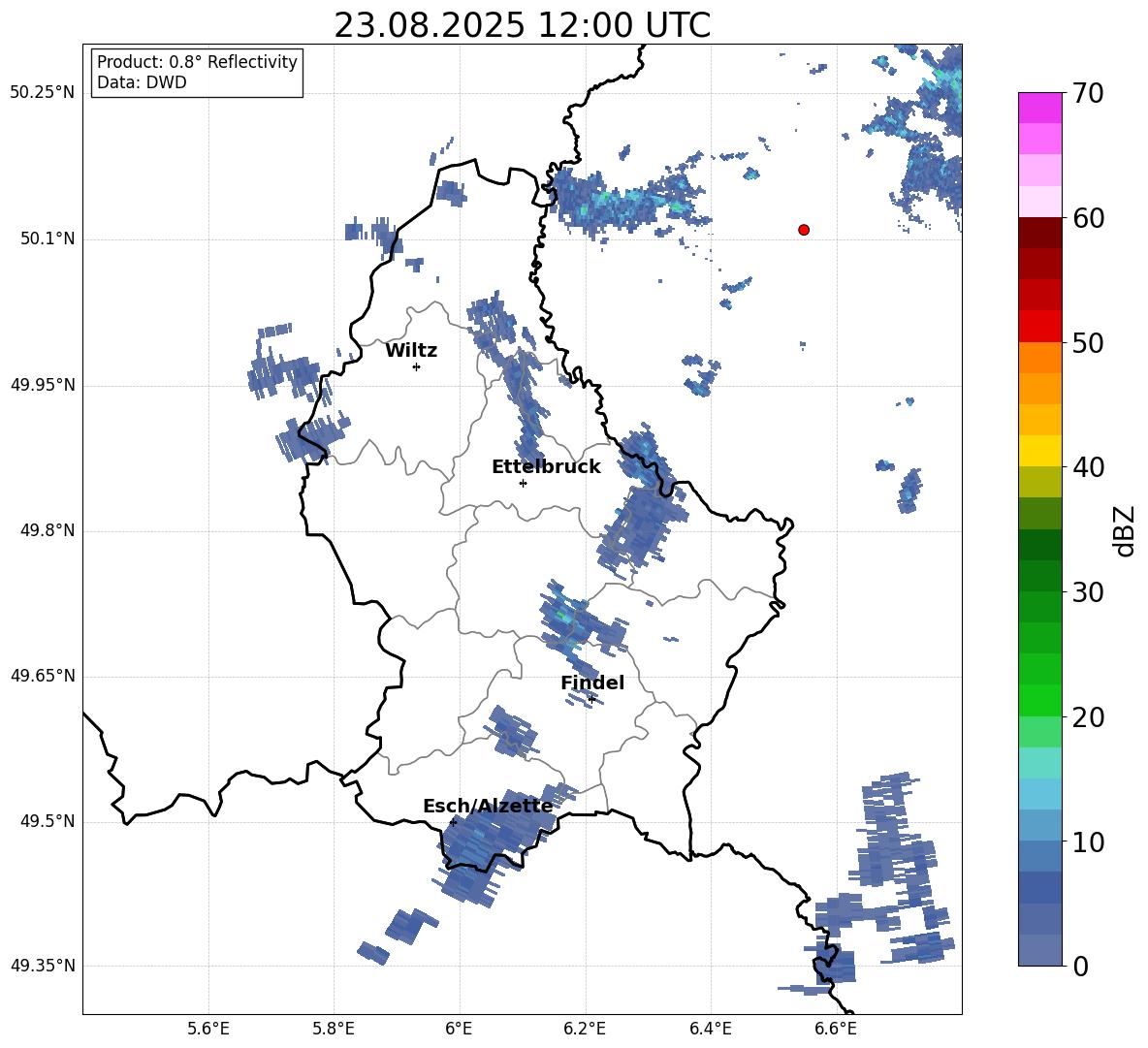The height and width of the screenshot is (1048, 1148).
Task: Click the 6°E longitude label
Action: click(x=459, y=1029)
